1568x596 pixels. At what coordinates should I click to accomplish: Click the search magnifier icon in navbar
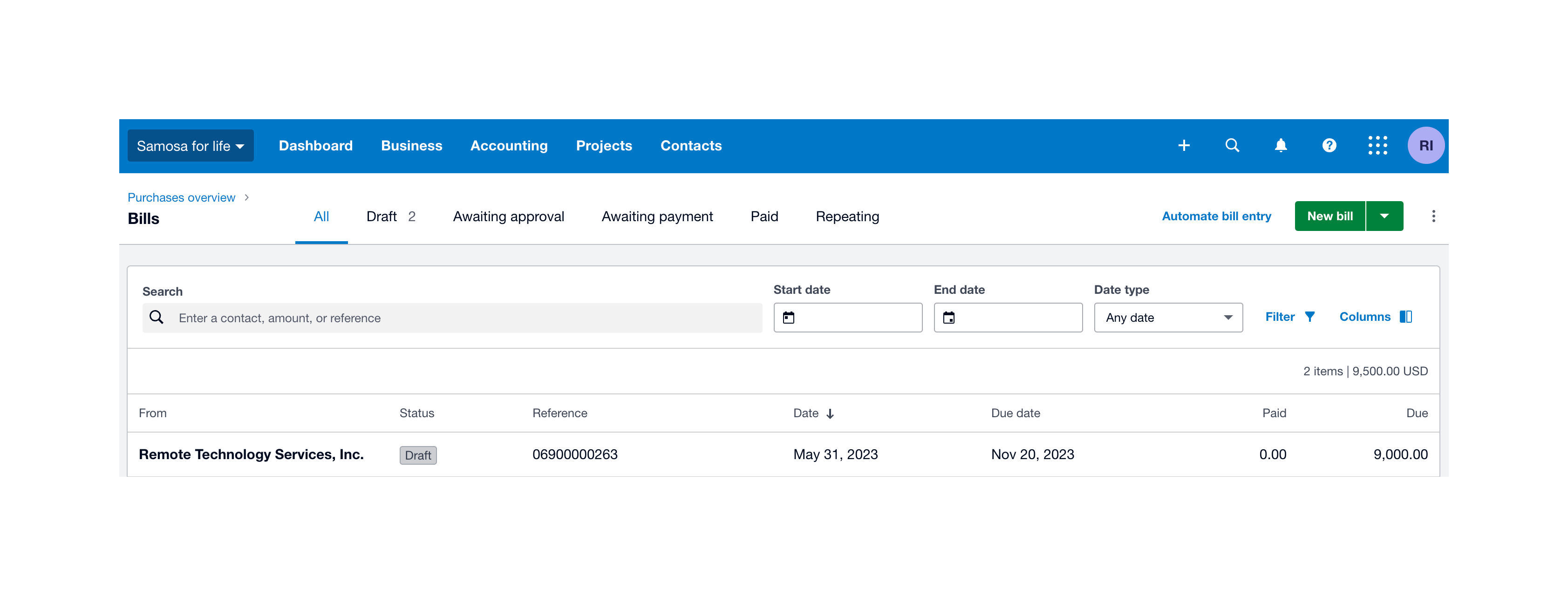pyautogui.click(x=1232, y=145)
